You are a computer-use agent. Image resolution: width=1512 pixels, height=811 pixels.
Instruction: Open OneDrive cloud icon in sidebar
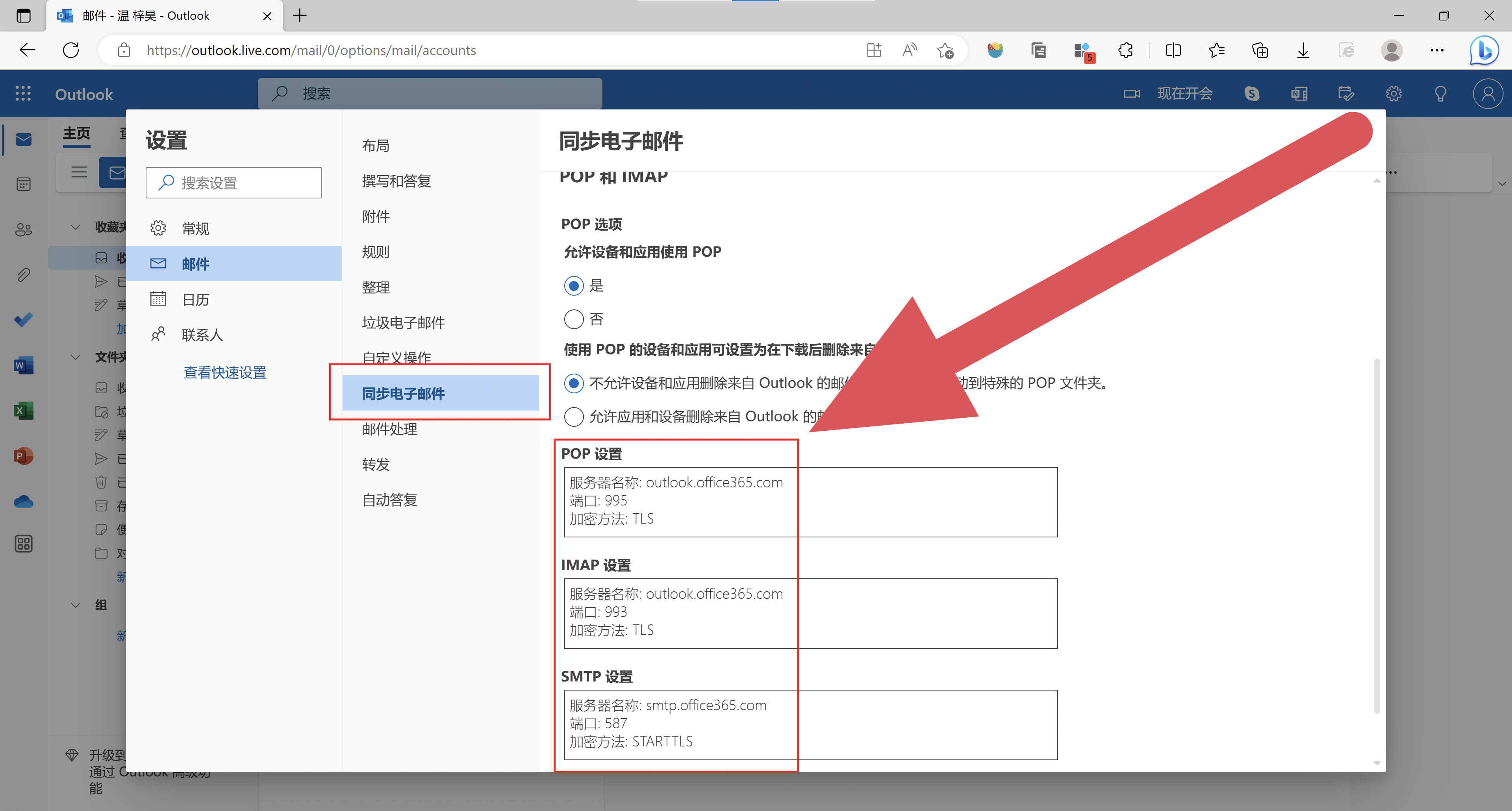(x=24, y=502)
